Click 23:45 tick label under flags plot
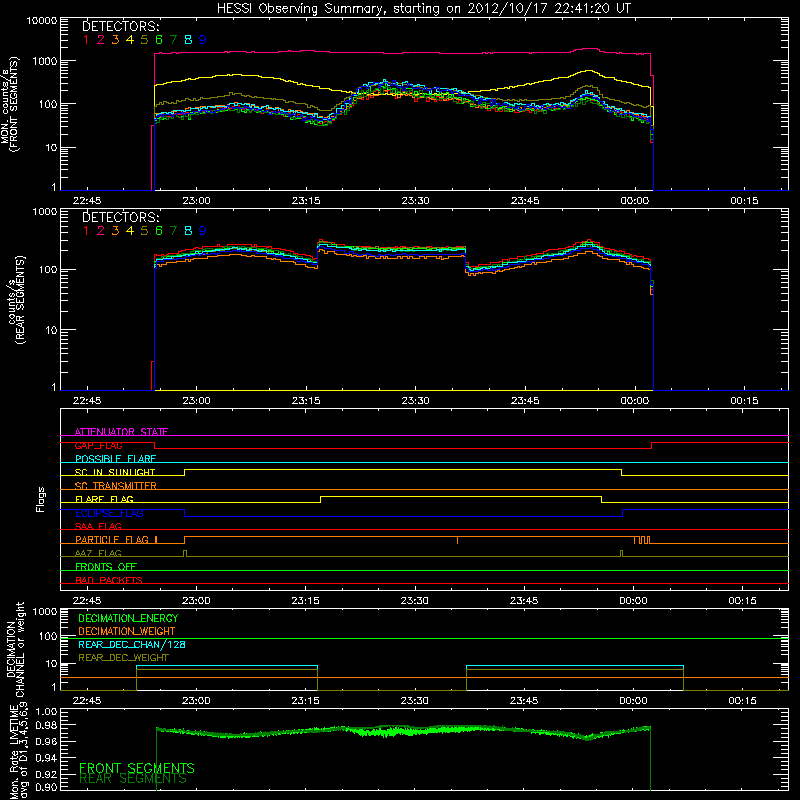Viewport: 800px width, 800px height. click(524, 601)
